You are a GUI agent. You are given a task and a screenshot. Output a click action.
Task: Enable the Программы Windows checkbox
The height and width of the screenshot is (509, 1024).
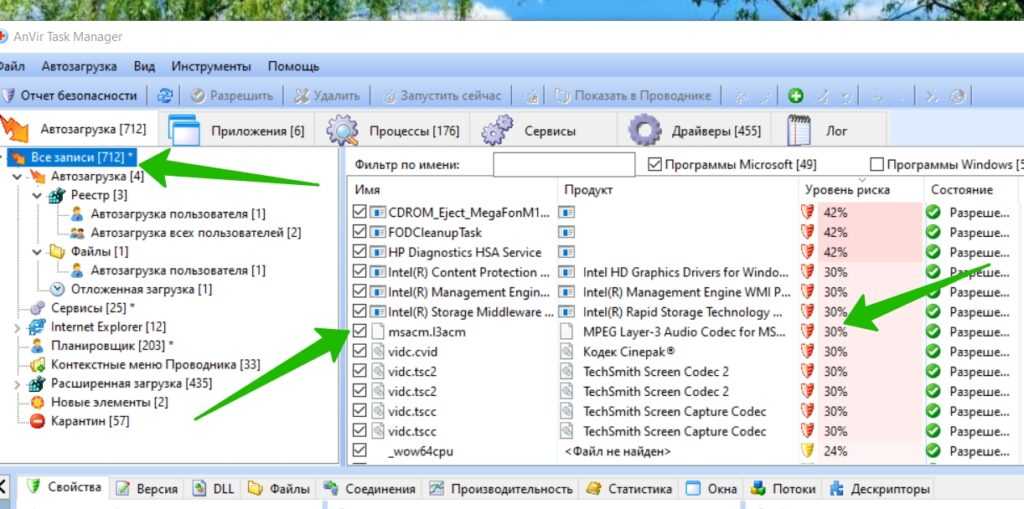tap(876, 165)
